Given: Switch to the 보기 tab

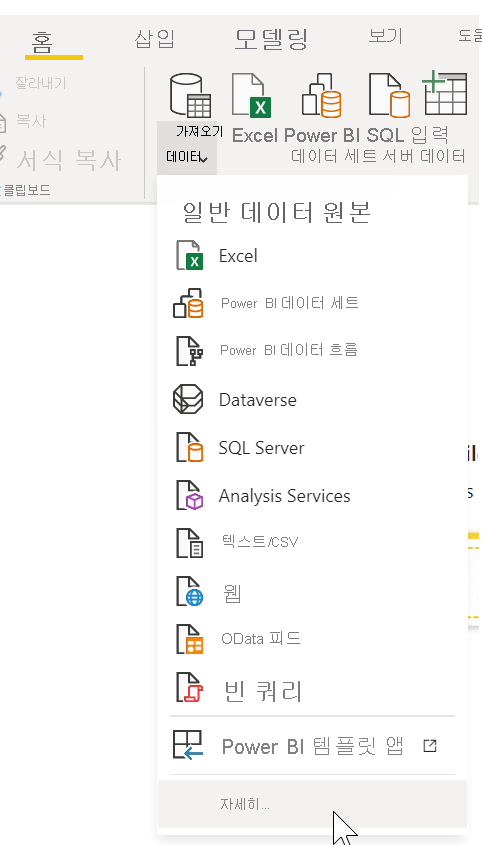Looking at the screenshot, I should [385, 37].
